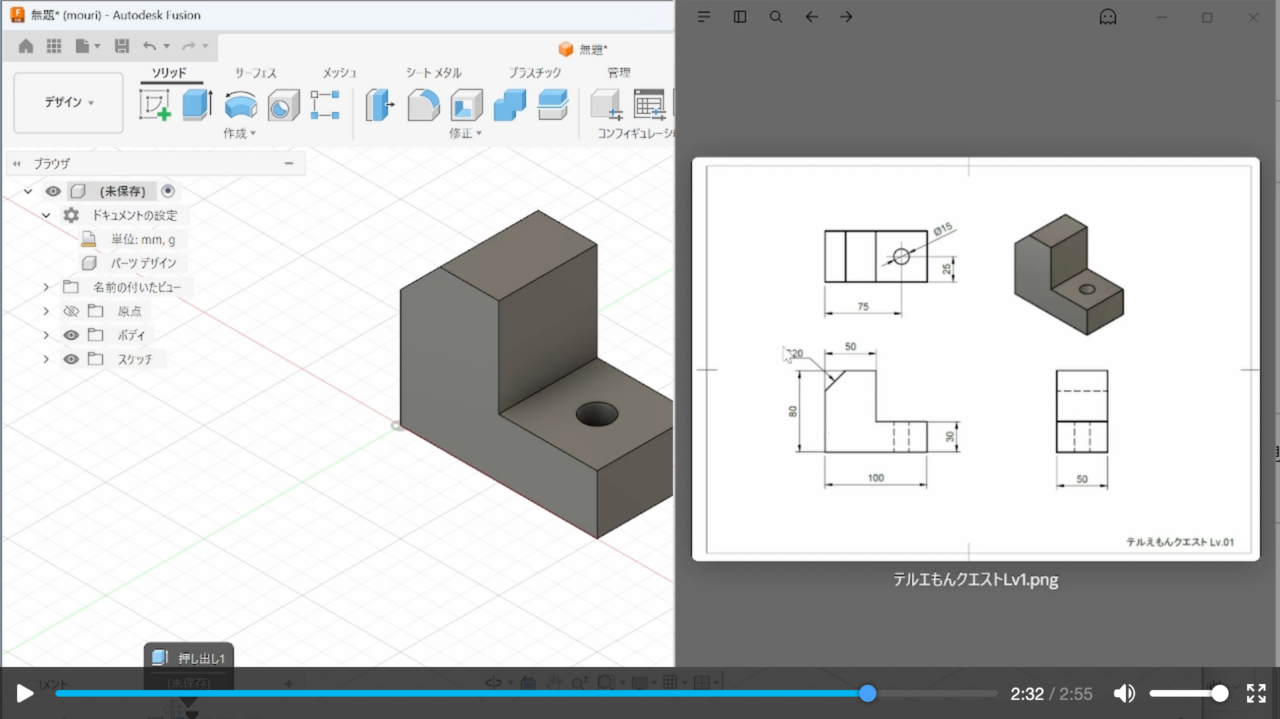Screen dimensions: 1280x719
Task: Expand the スケッチ folder
Action: tap(46, 359)
